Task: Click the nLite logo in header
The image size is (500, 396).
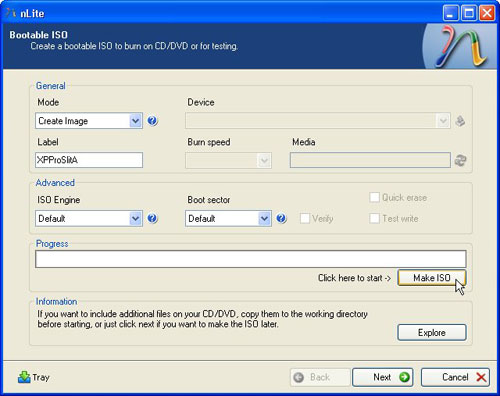Action: coord(461,46)
